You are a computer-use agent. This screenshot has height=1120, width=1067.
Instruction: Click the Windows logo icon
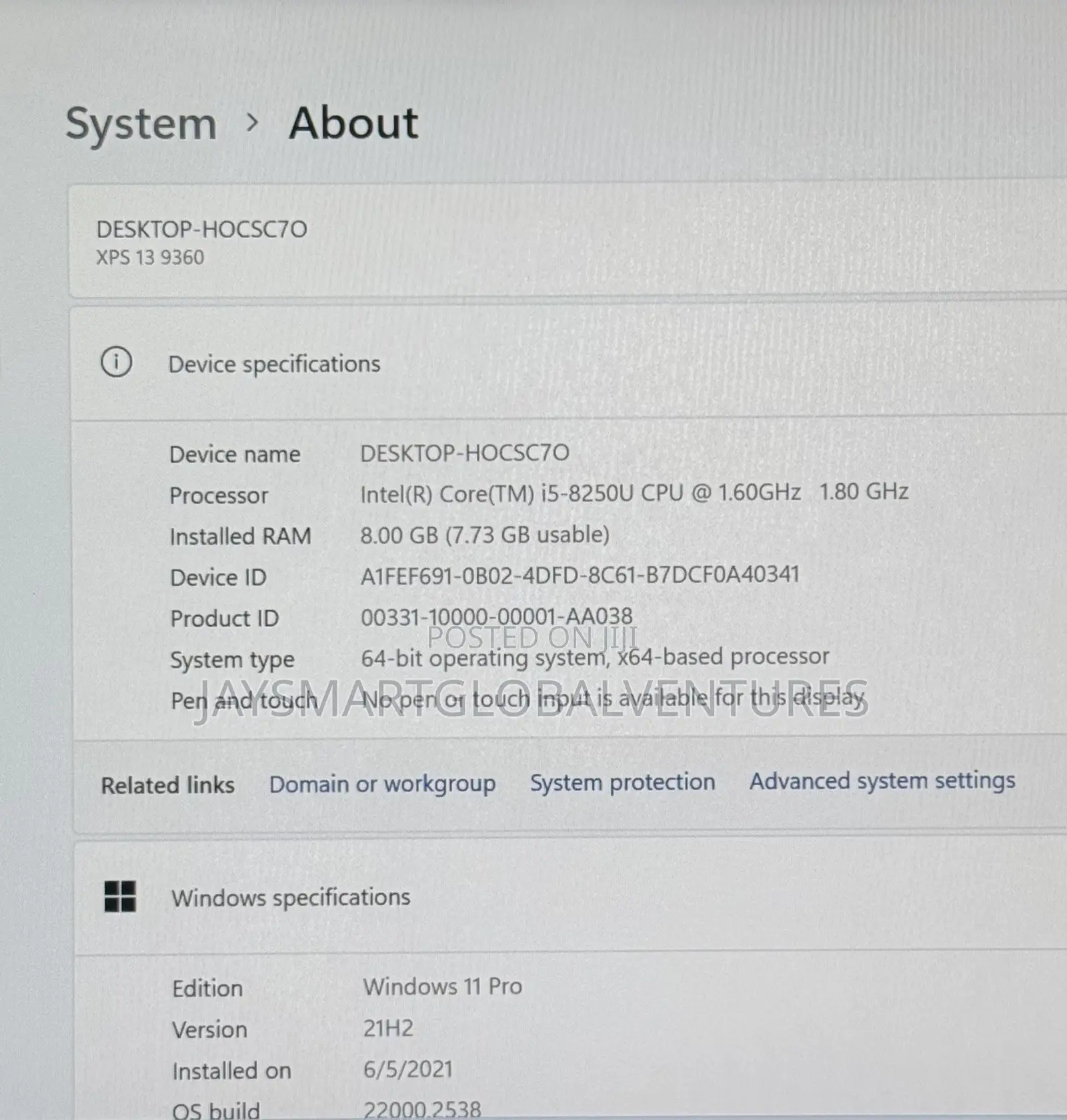coord(120,896)
